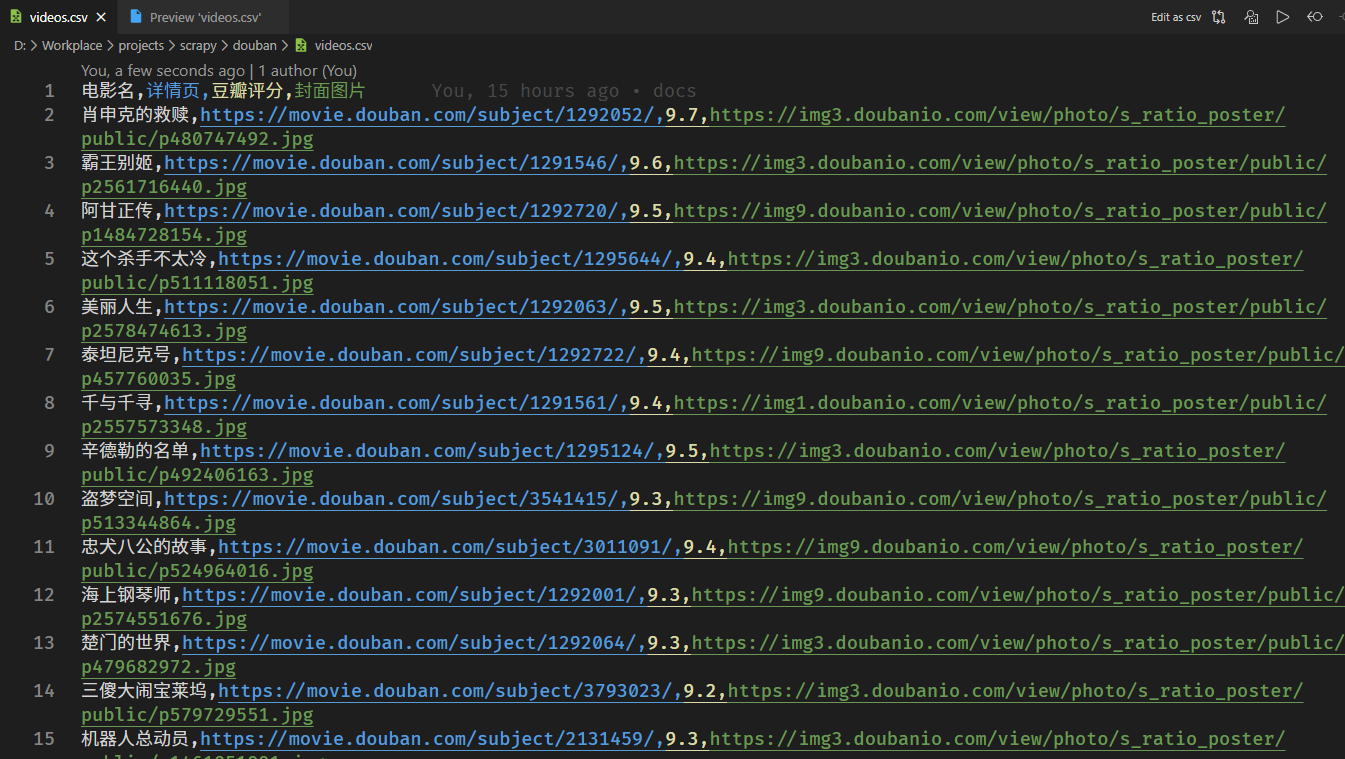Select line number 13 in the gutter
1345x759 pixels.
tap(44, 643)
